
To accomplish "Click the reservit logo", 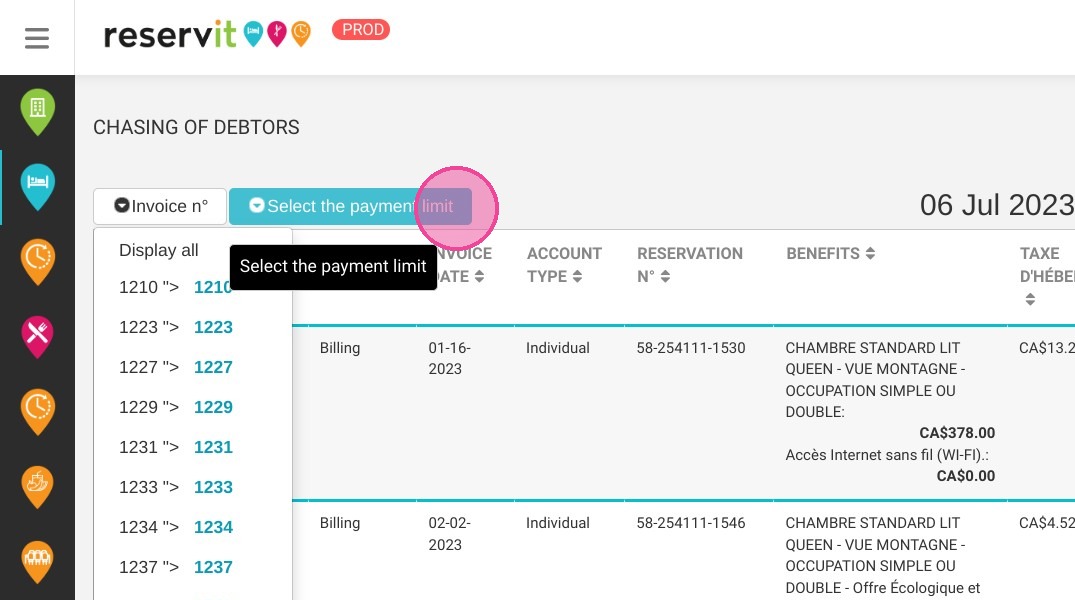I will click(169, 34).
